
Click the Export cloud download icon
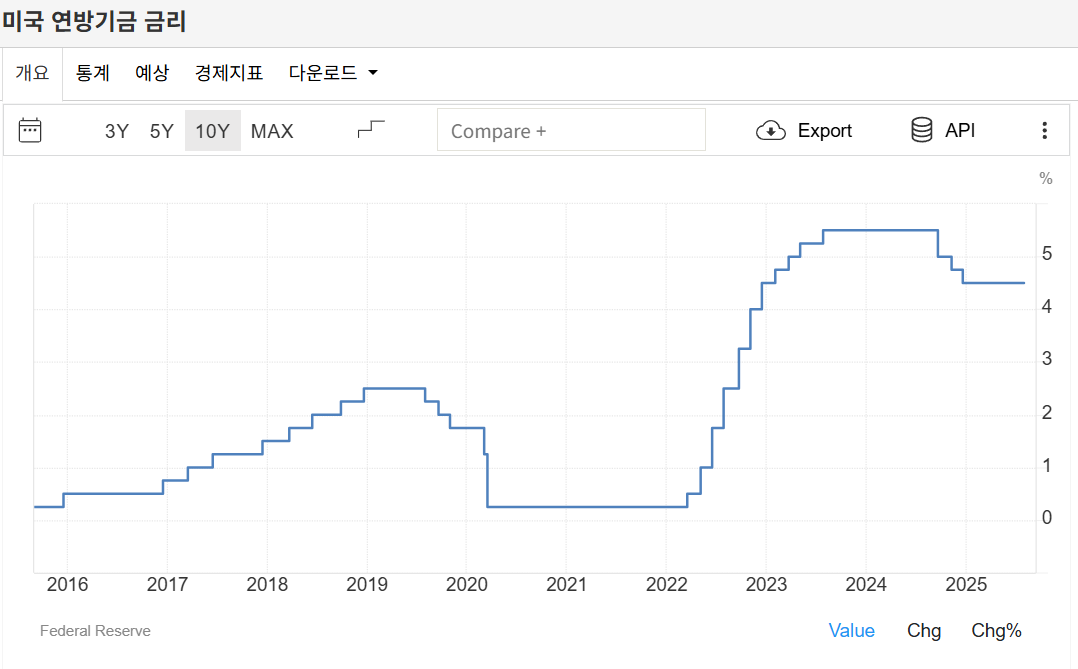coord(771,131)
